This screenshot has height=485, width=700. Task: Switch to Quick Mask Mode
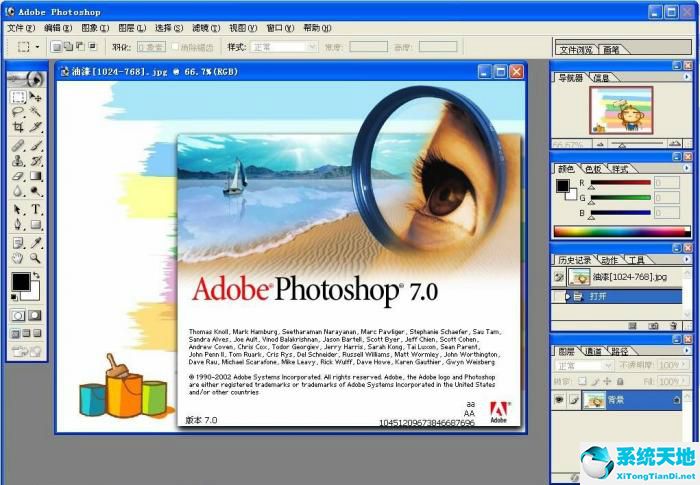point(35,316)
